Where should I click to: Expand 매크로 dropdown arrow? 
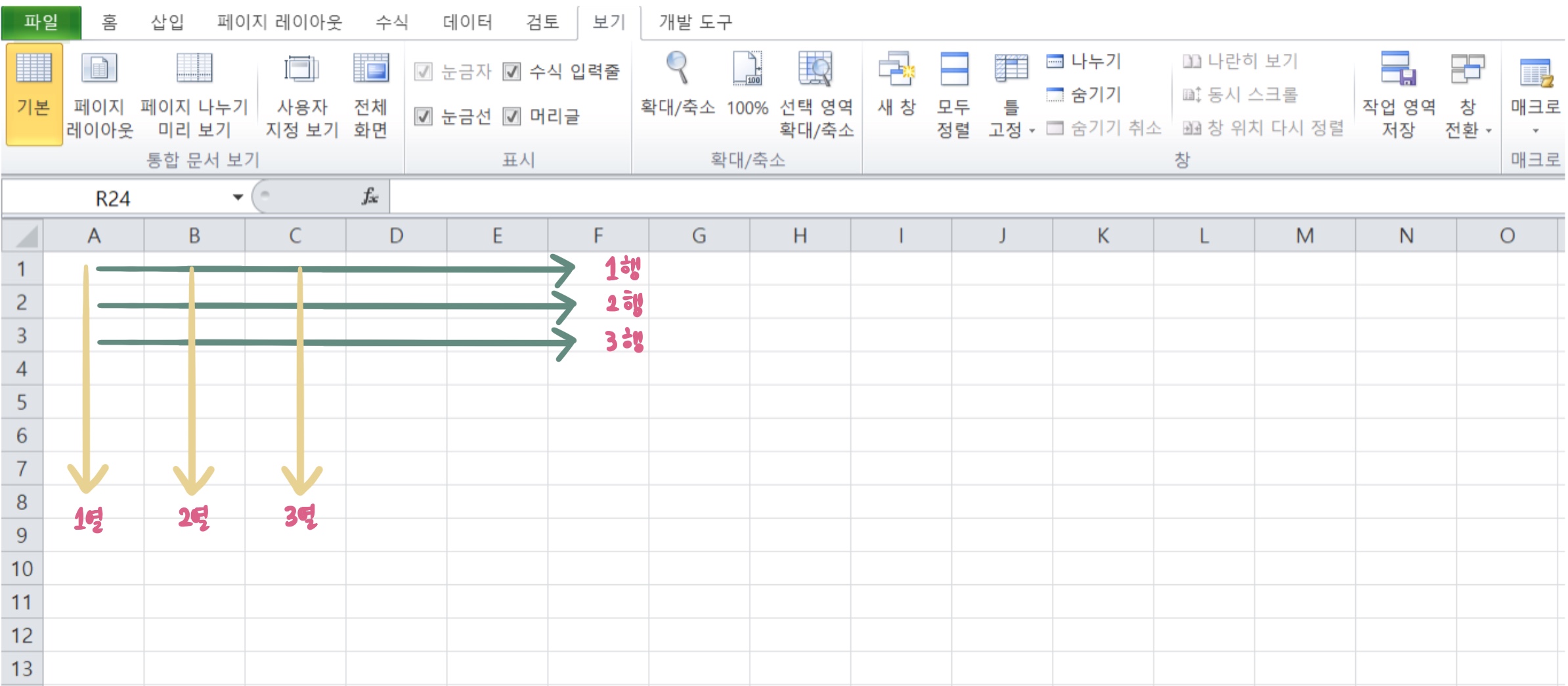1535,131
